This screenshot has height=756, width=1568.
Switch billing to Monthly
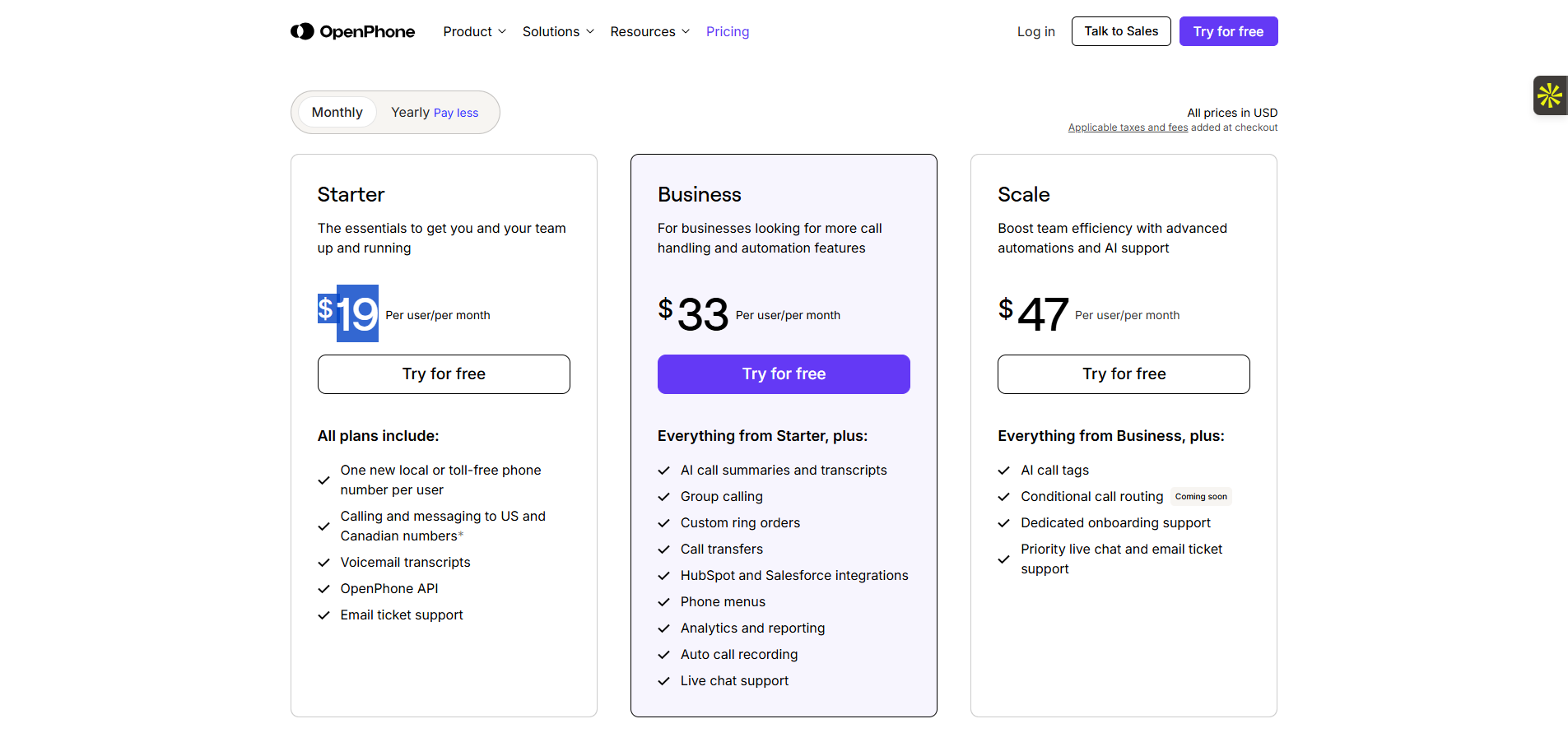337,113
